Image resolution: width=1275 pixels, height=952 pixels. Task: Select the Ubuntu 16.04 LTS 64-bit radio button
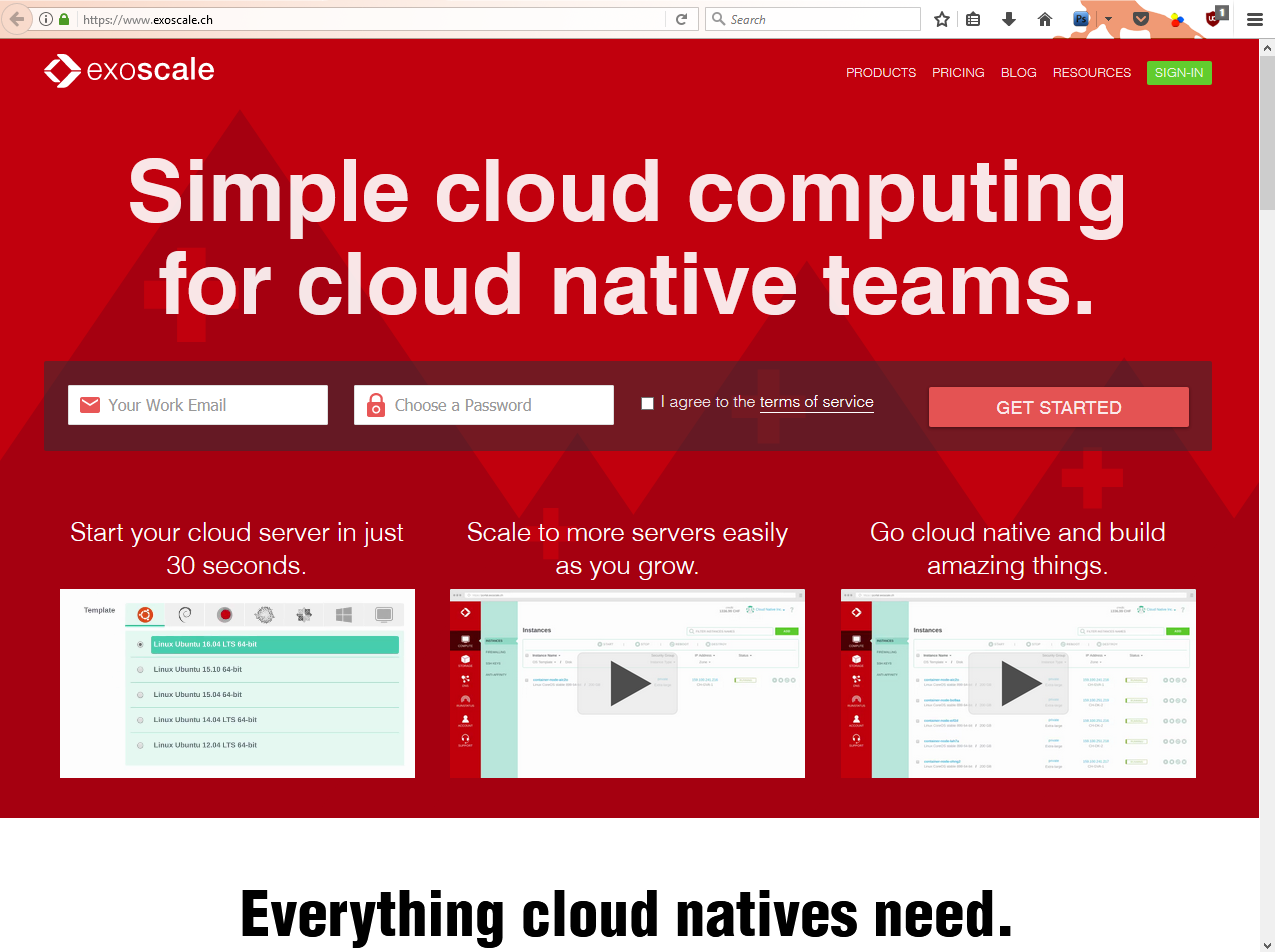pos(140,645)
